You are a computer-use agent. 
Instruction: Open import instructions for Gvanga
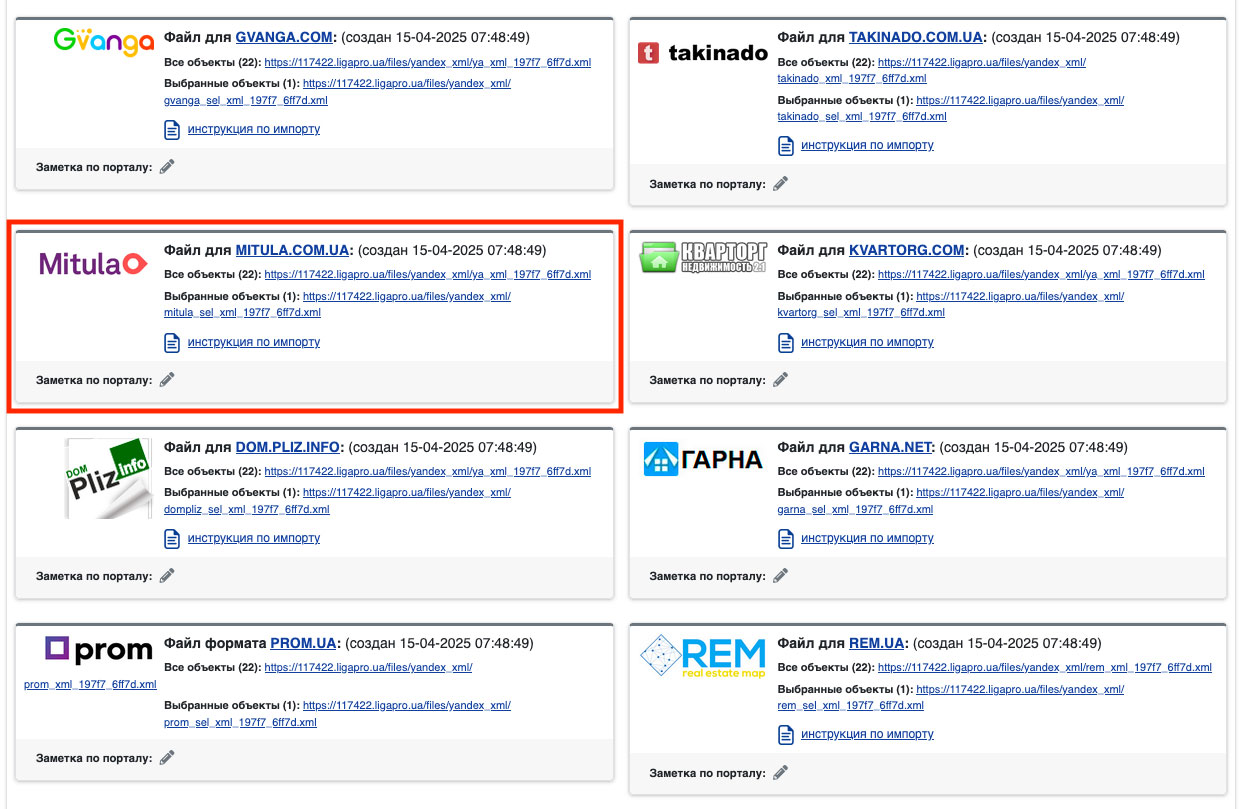pos(254,129)
